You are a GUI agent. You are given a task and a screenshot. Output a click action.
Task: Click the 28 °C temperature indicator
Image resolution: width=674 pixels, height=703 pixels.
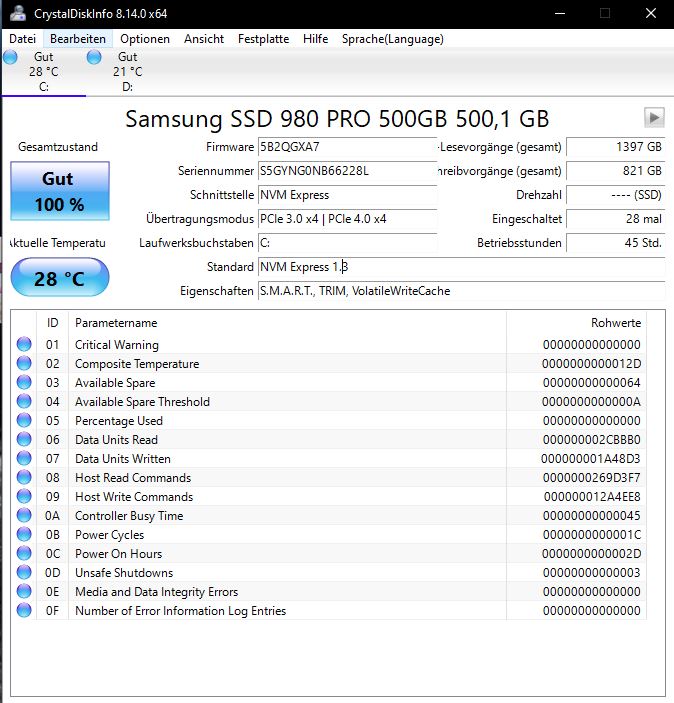(x=60, y=278)
